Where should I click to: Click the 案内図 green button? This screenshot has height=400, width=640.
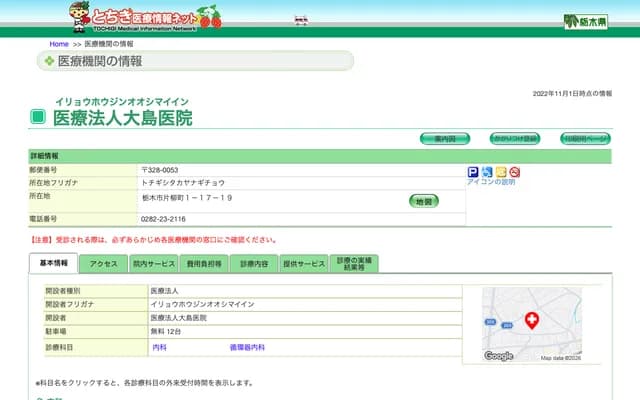pos(445,139)
